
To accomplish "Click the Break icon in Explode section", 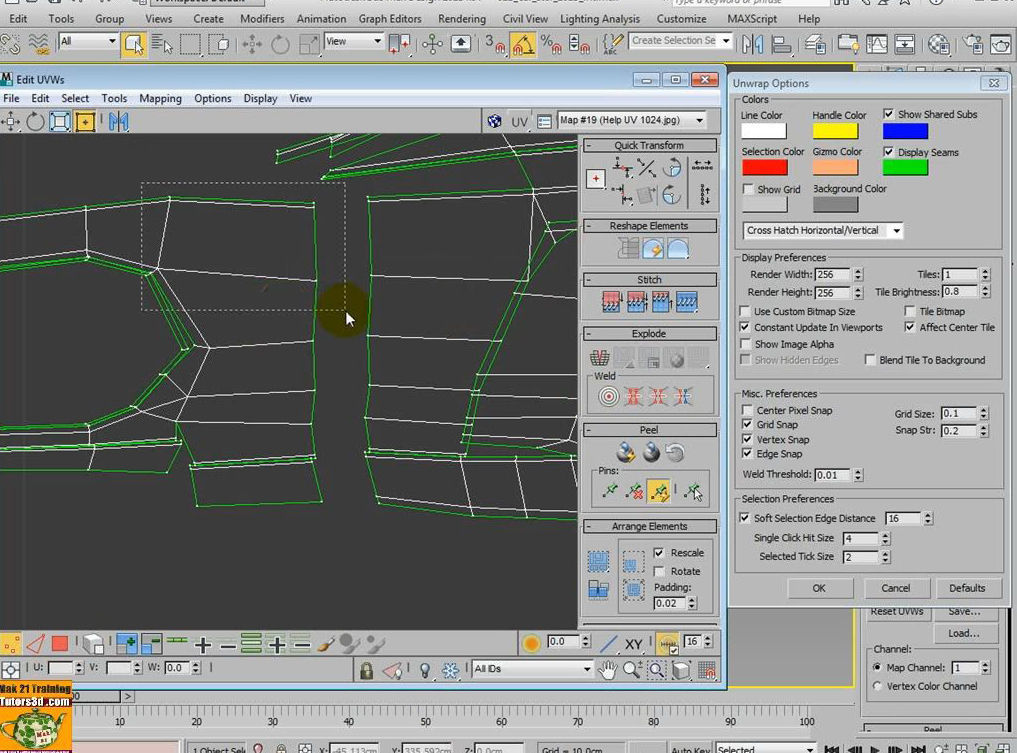I will (599, 357).
